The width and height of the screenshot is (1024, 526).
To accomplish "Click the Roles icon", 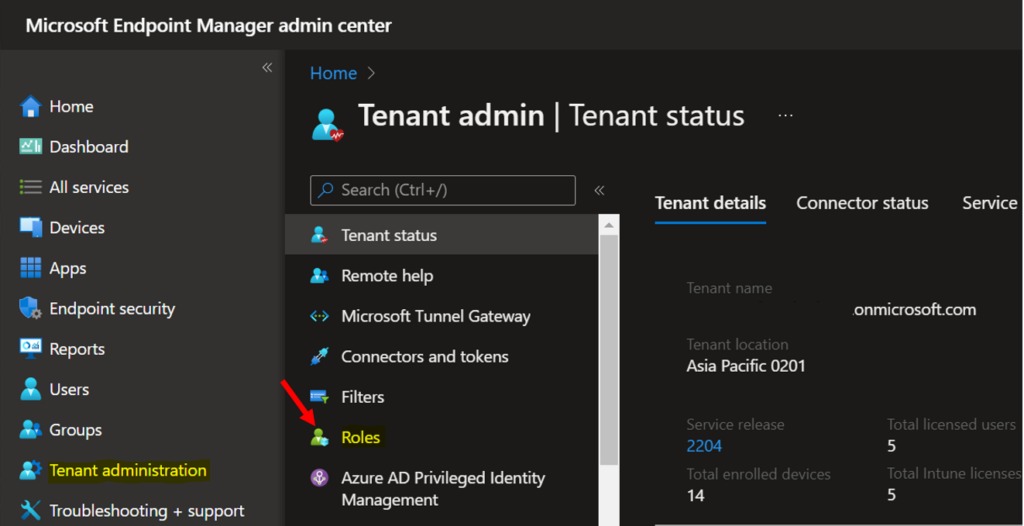I will pyautogui.click(x=319, y=437).
